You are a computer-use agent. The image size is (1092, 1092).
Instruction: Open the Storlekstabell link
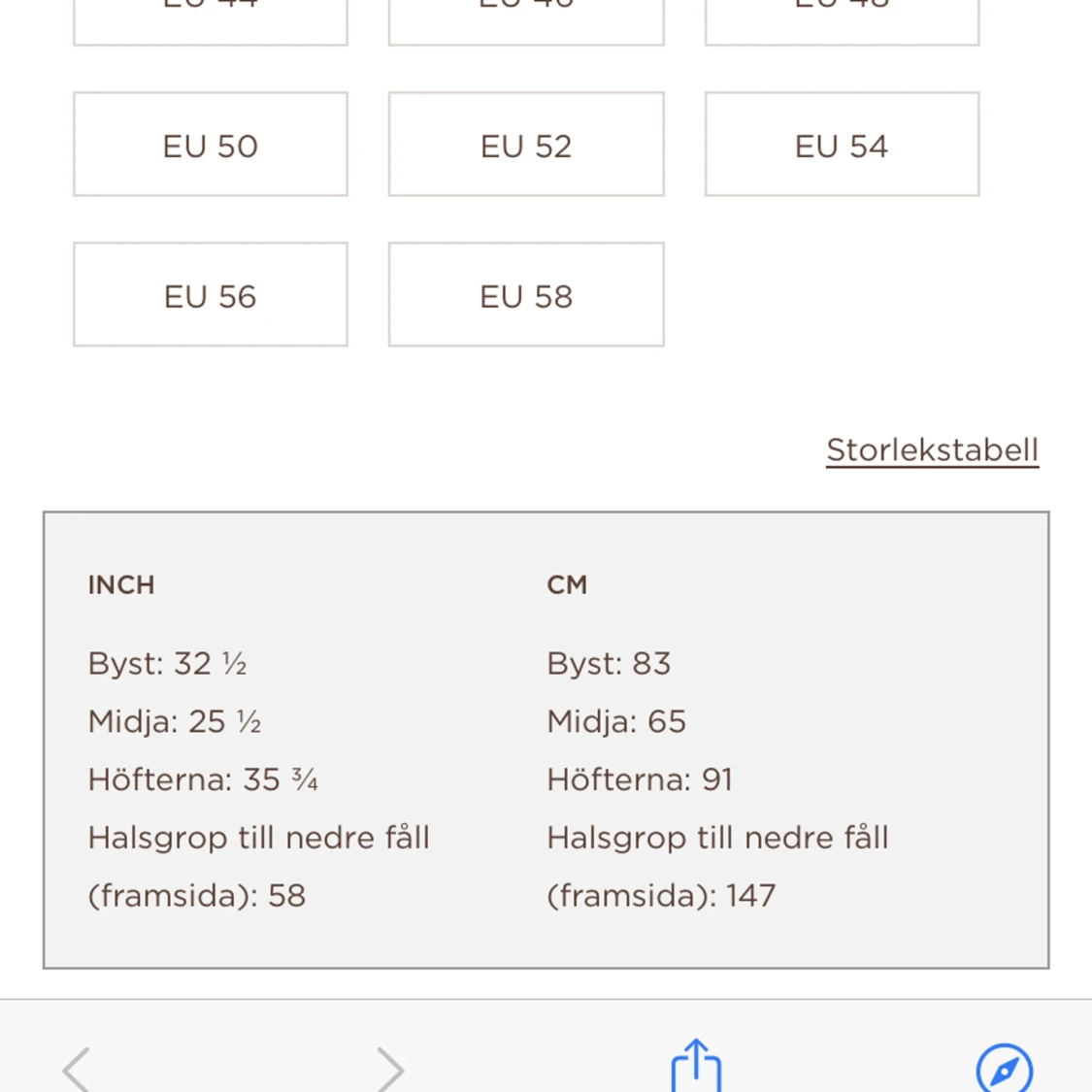[x=932, y=449]
